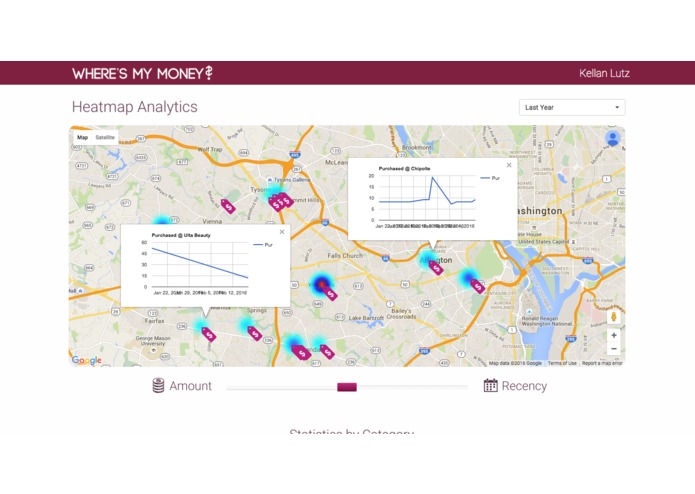
Task: Click the price tag marker under Ulta Beauty popup
Action: (x=208, y=334)
